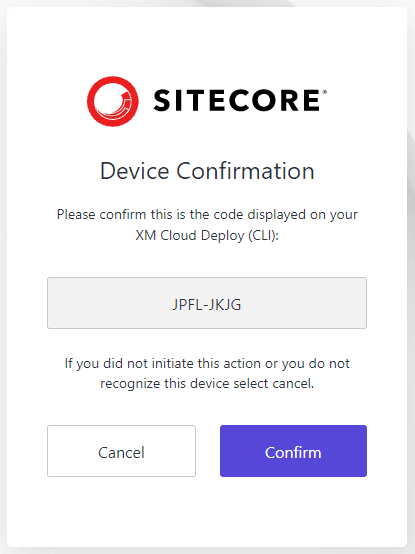The height and width of the screenshot is (554, 415).
Task: Select the Device Confirmation heading
Action: click(207, 171)
